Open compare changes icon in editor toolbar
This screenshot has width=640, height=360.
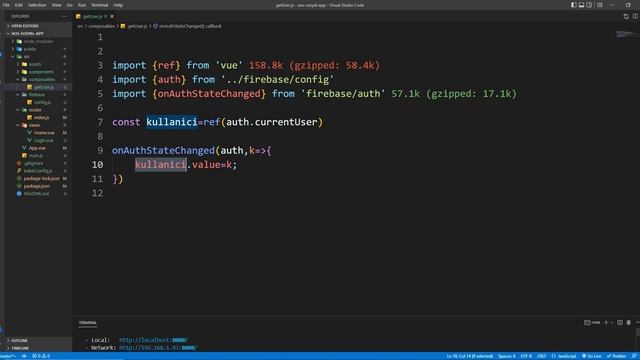(x=626, y=16)
